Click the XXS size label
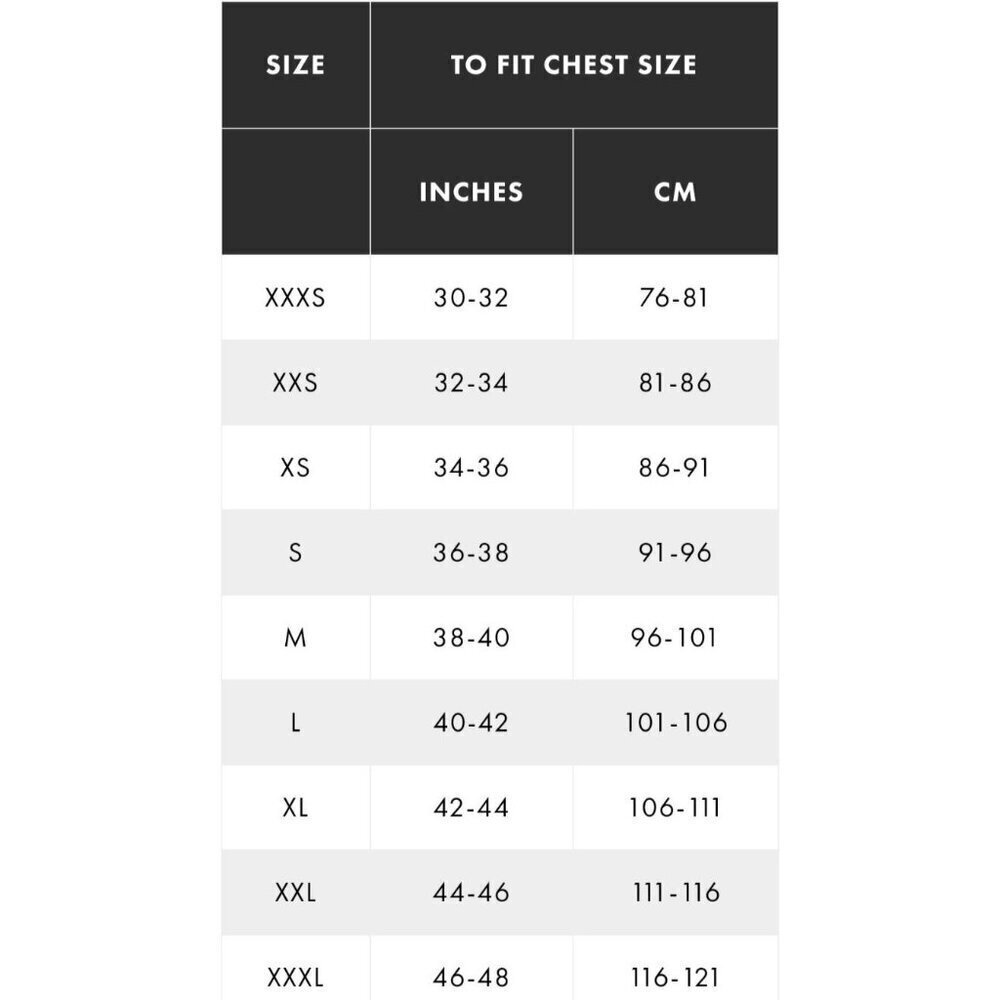Image resolution: width=1000 pixels, height=1000 pixels. click(x=295, y=383)
